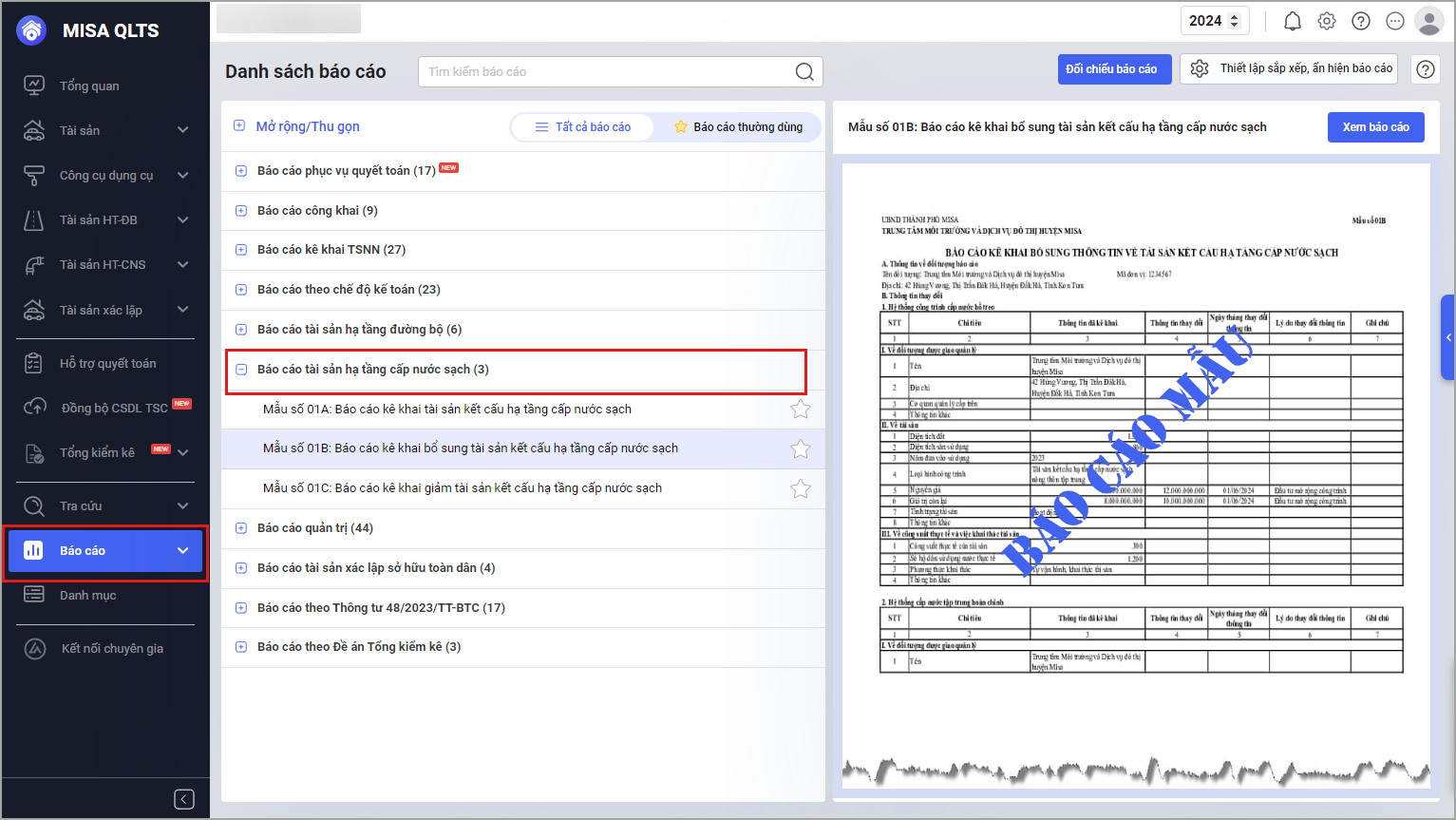
Task: Switch to Báo cáo thường dùng tab
Action: click(x=738, y=126)
